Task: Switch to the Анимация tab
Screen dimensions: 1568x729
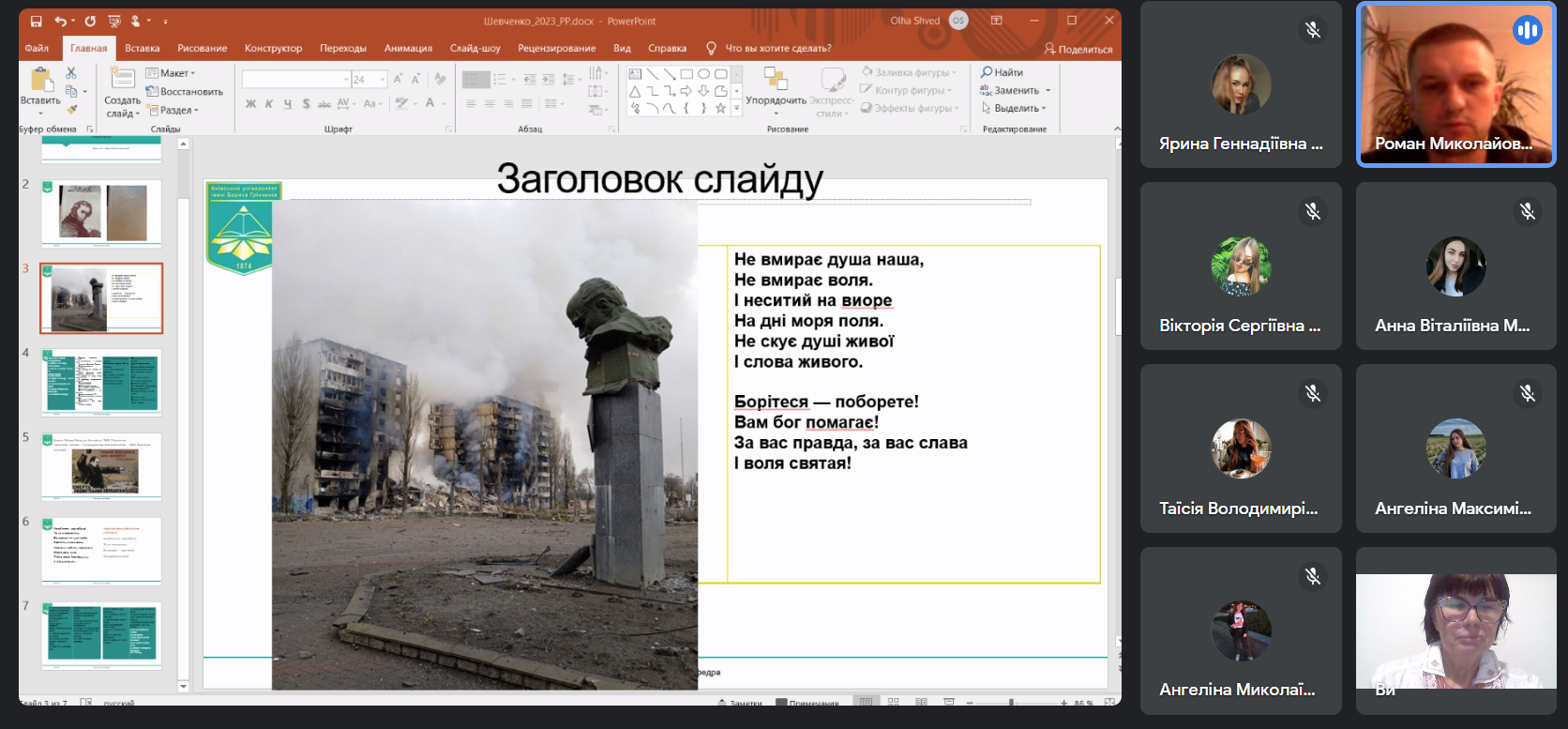Action: coord(408,48)
